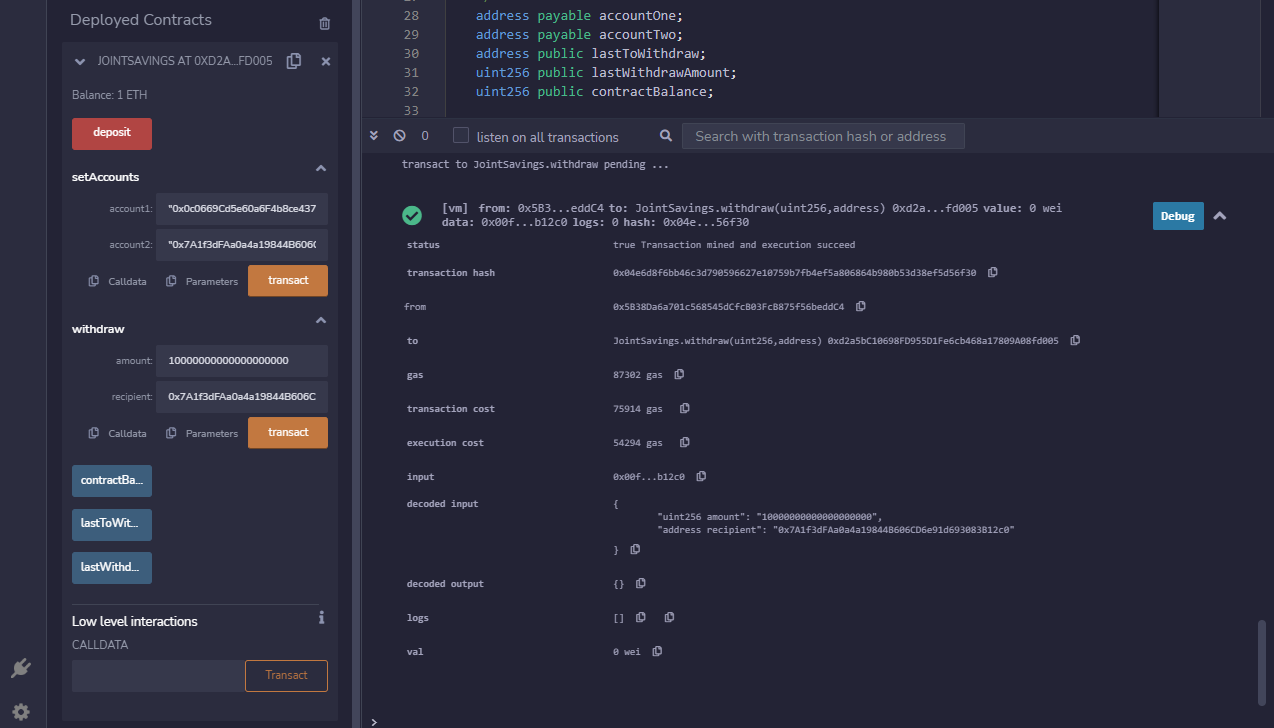Delete all deployed contracts with trash icon
This screenshot has width=1274, height=728.
click(x=324, y=23)
